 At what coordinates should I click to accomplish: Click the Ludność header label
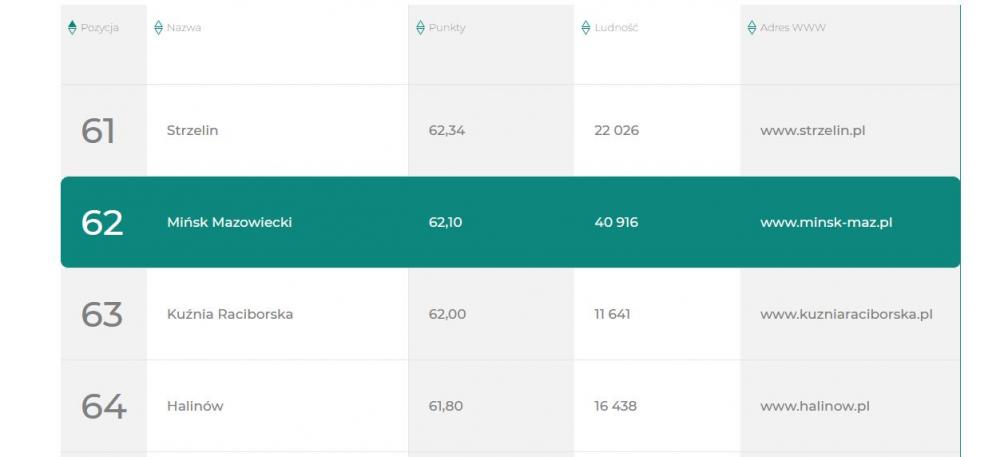coord(616,28)
